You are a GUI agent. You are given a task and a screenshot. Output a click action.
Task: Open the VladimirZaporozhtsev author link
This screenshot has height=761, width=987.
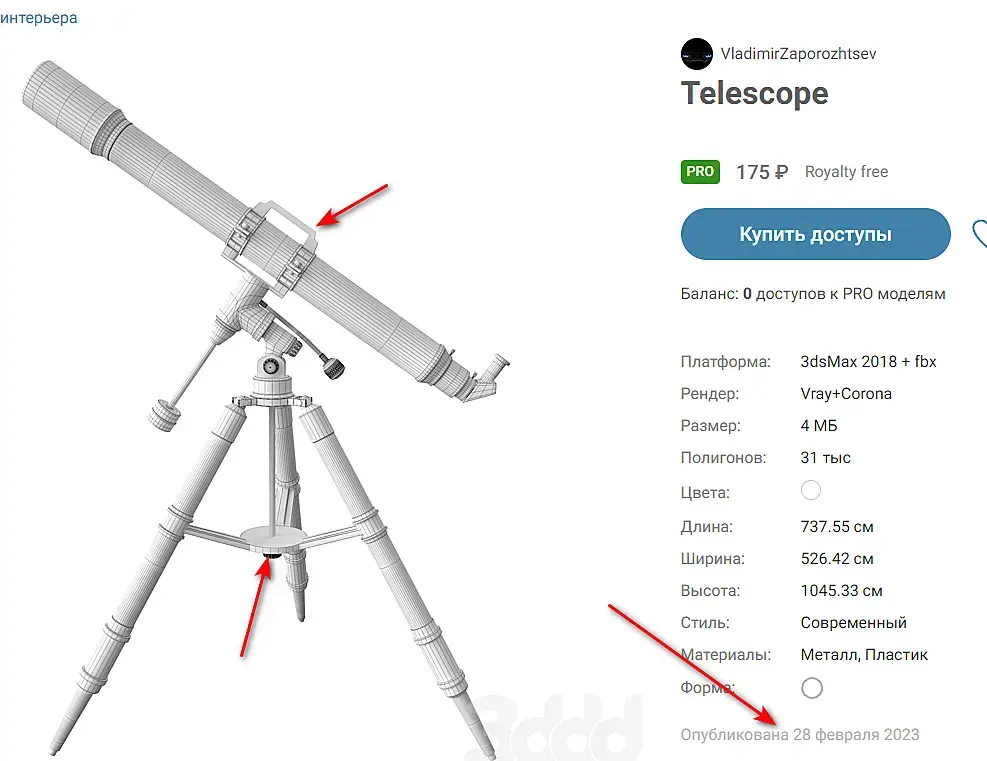(x=798, y=54)
